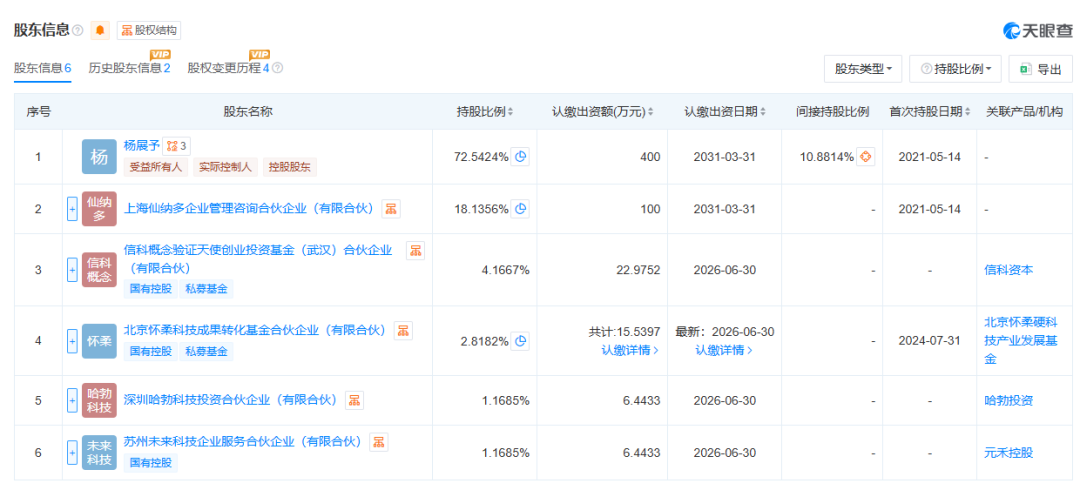Expand row of 北京怀柔科技成果转化基金
1080x490 pixels.
[x=72, y=340]
